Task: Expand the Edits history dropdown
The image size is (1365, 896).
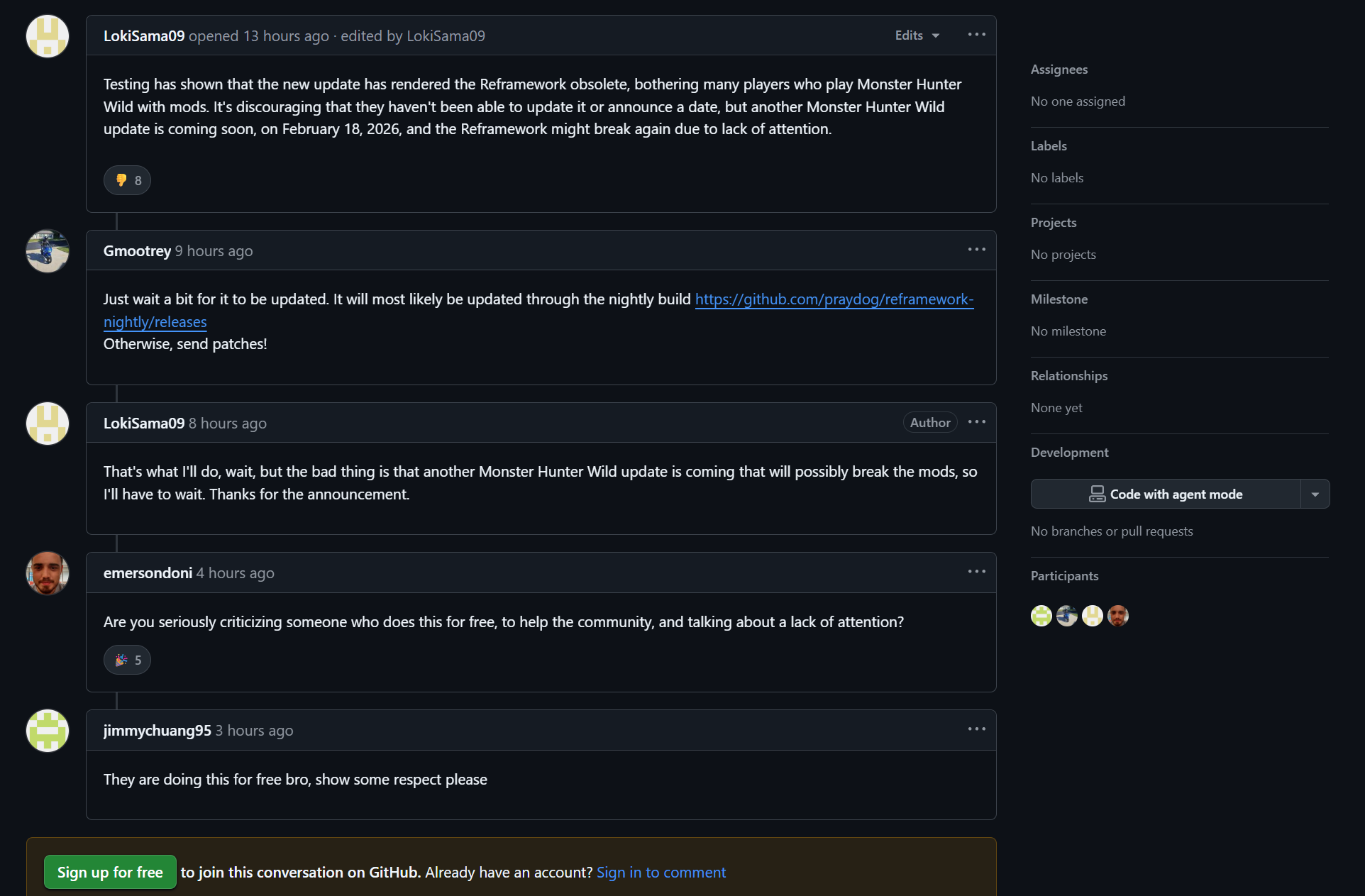Action: pyautogui.click(x=917, y=35)
